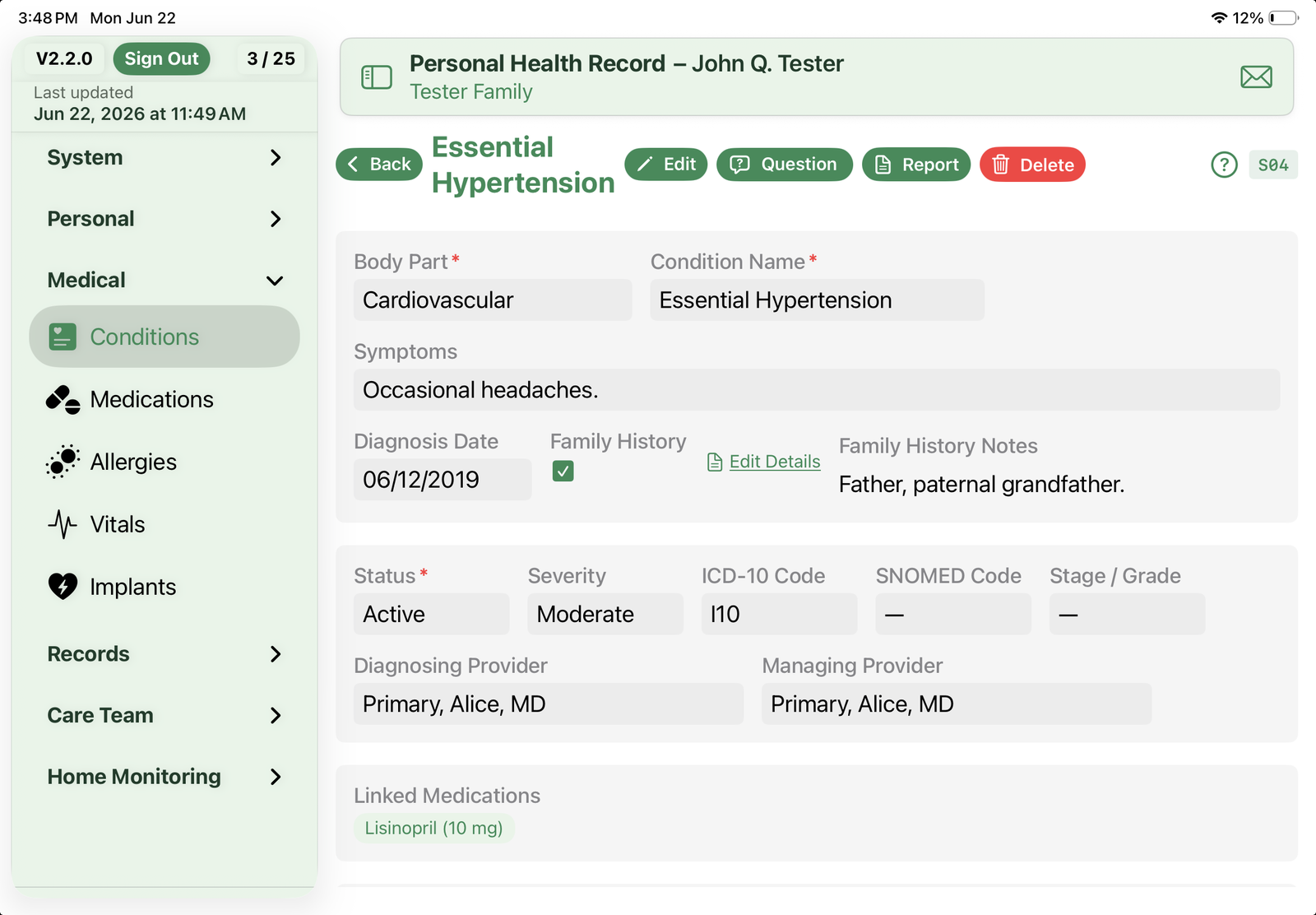This screenshot has height=915, width=1316.
Task: Collapse the Medical section
Action: click(164, 281)
